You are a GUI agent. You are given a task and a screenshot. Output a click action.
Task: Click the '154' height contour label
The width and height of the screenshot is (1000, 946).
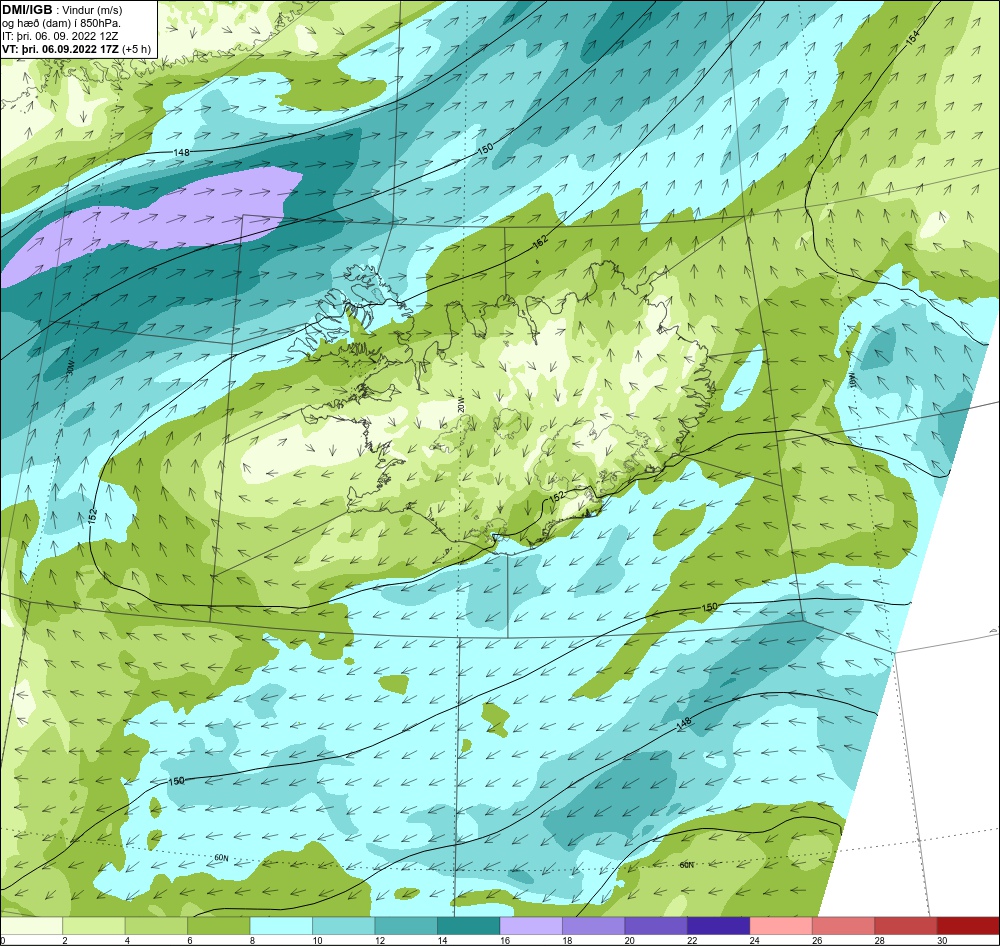click(x=913, y=37)
